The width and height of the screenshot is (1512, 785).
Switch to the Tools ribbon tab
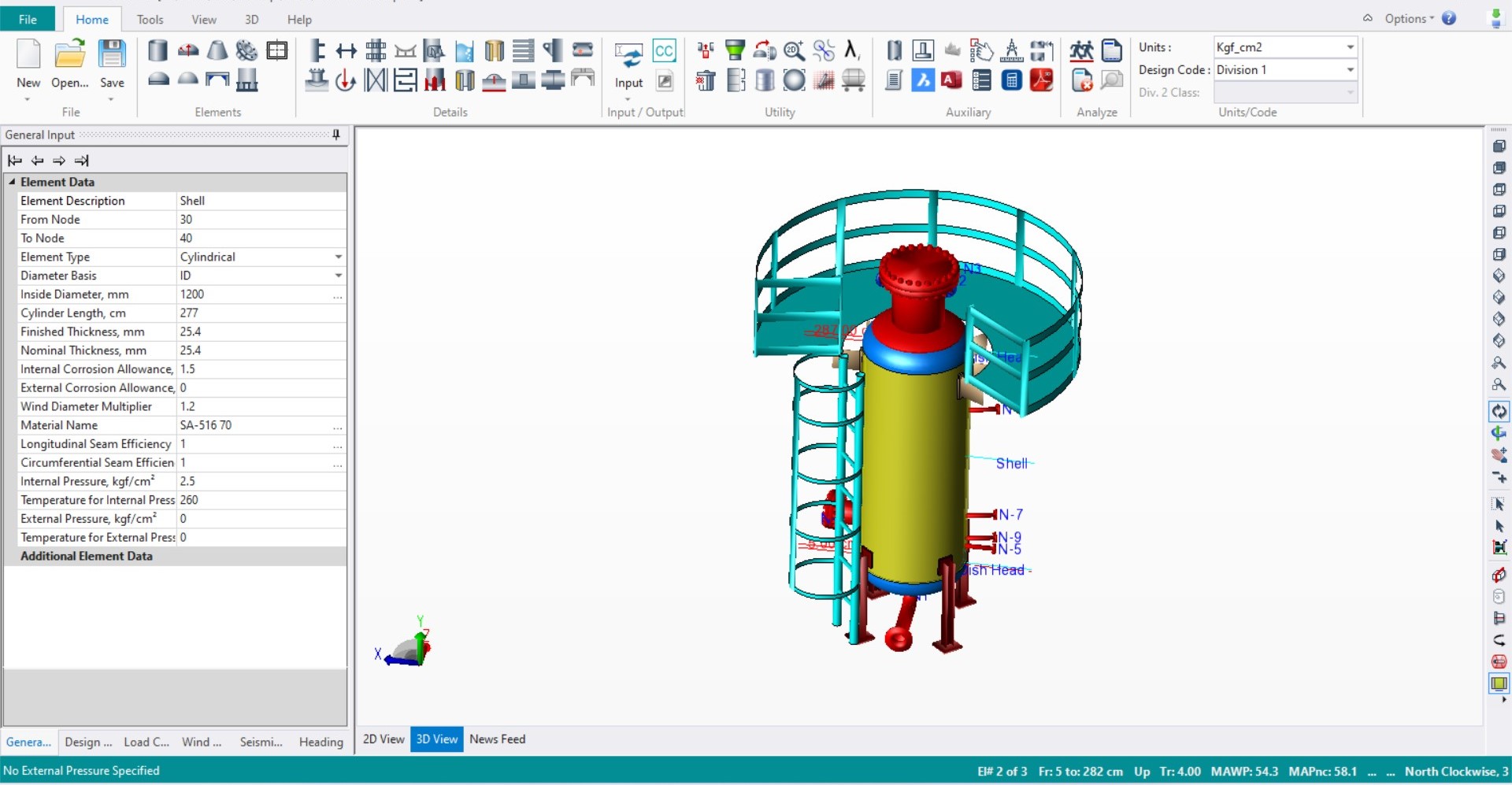click(x=150, y=20)
